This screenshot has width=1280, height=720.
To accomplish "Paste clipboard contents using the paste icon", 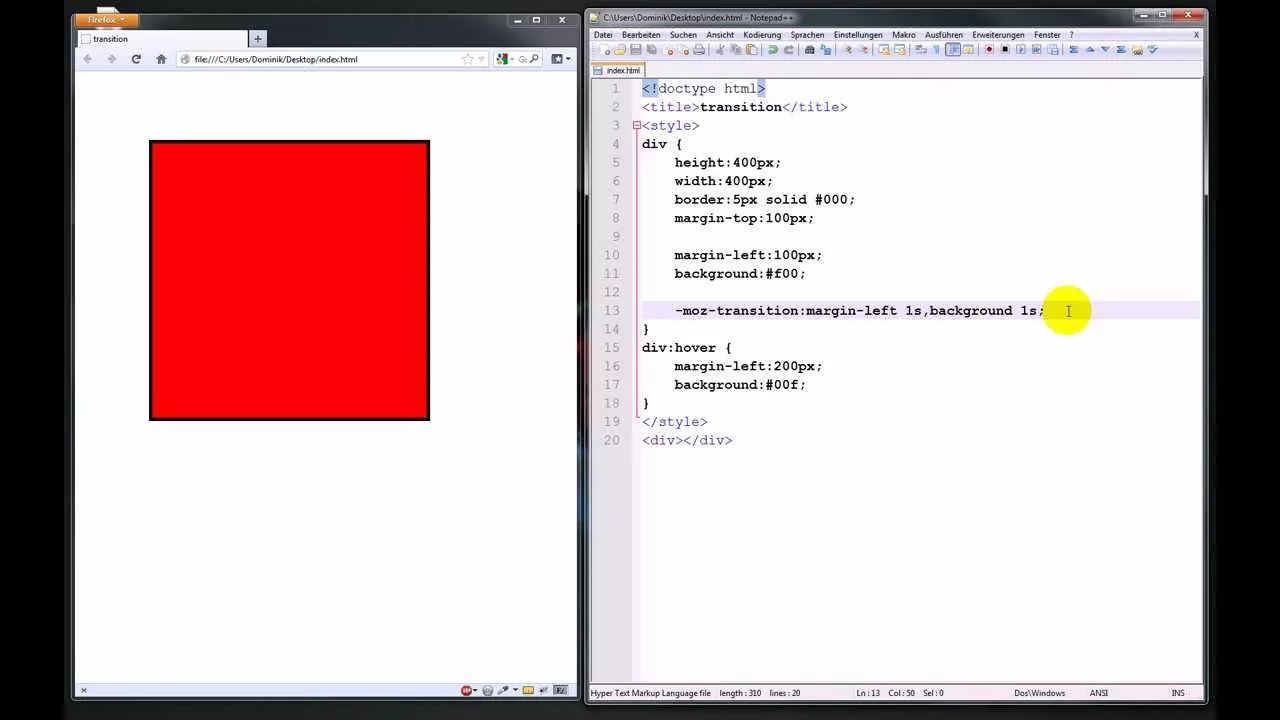I will coord(750,49).
